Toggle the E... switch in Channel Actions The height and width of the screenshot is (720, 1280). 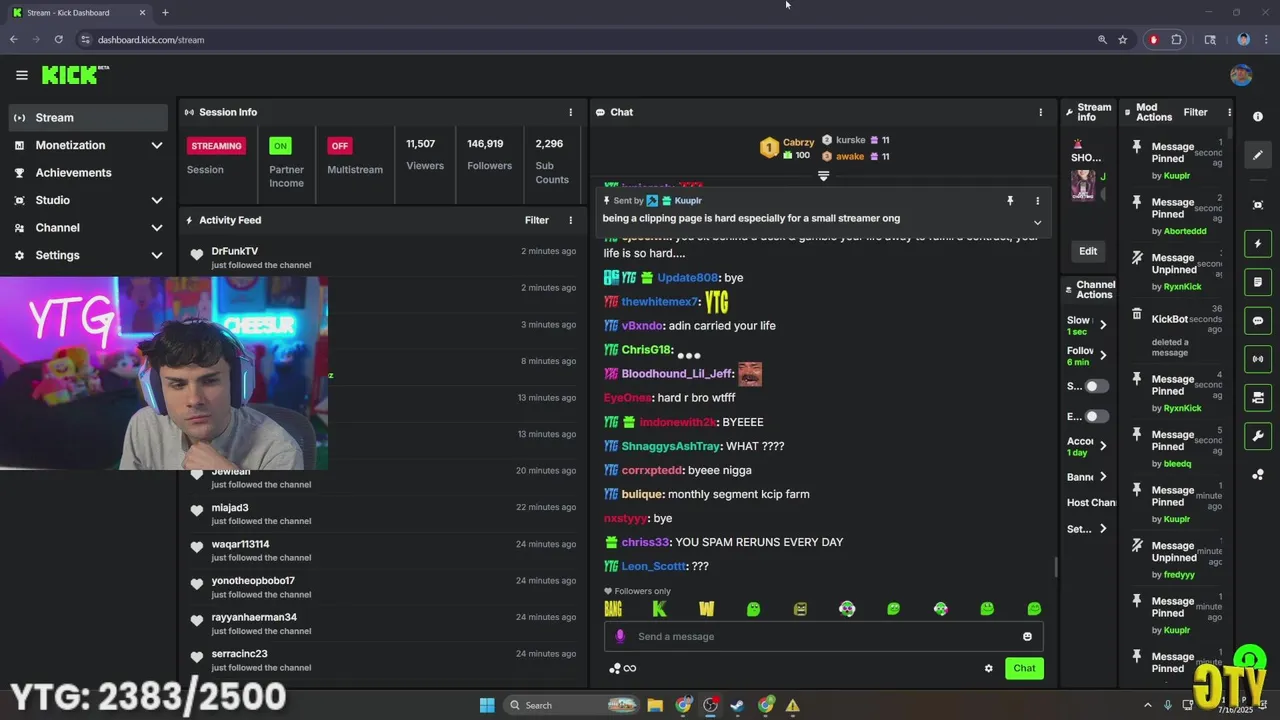(x=1098, y=416)
